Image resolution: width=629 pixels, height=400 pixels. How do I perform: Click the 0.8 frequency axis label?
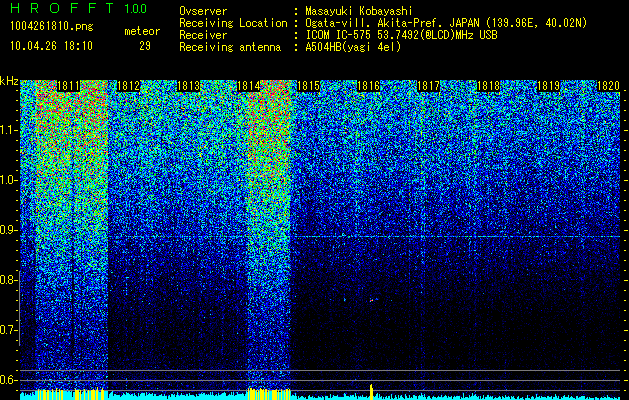tap(9, 280)
